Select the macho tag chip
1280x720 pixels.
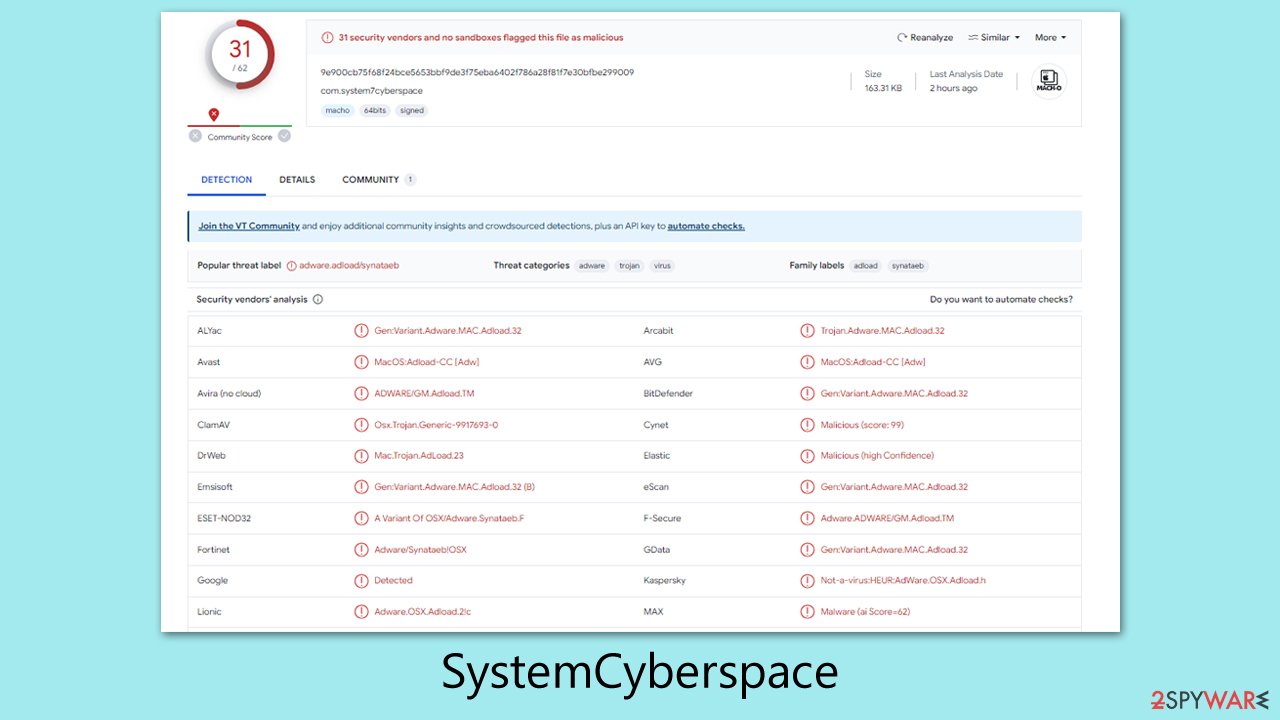coord(337,110)
